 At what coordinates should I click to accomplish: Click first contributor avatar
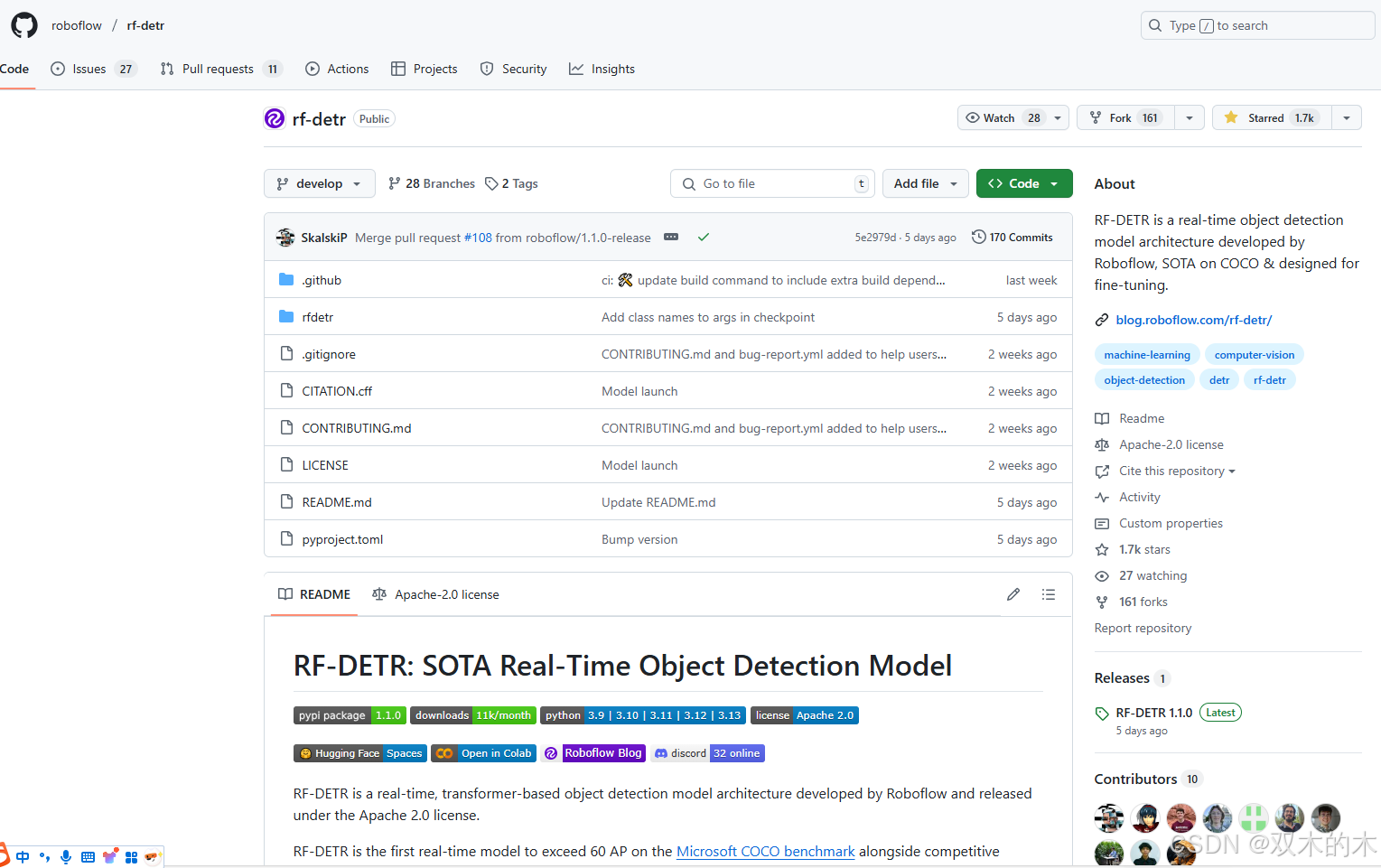point(1109,818)
